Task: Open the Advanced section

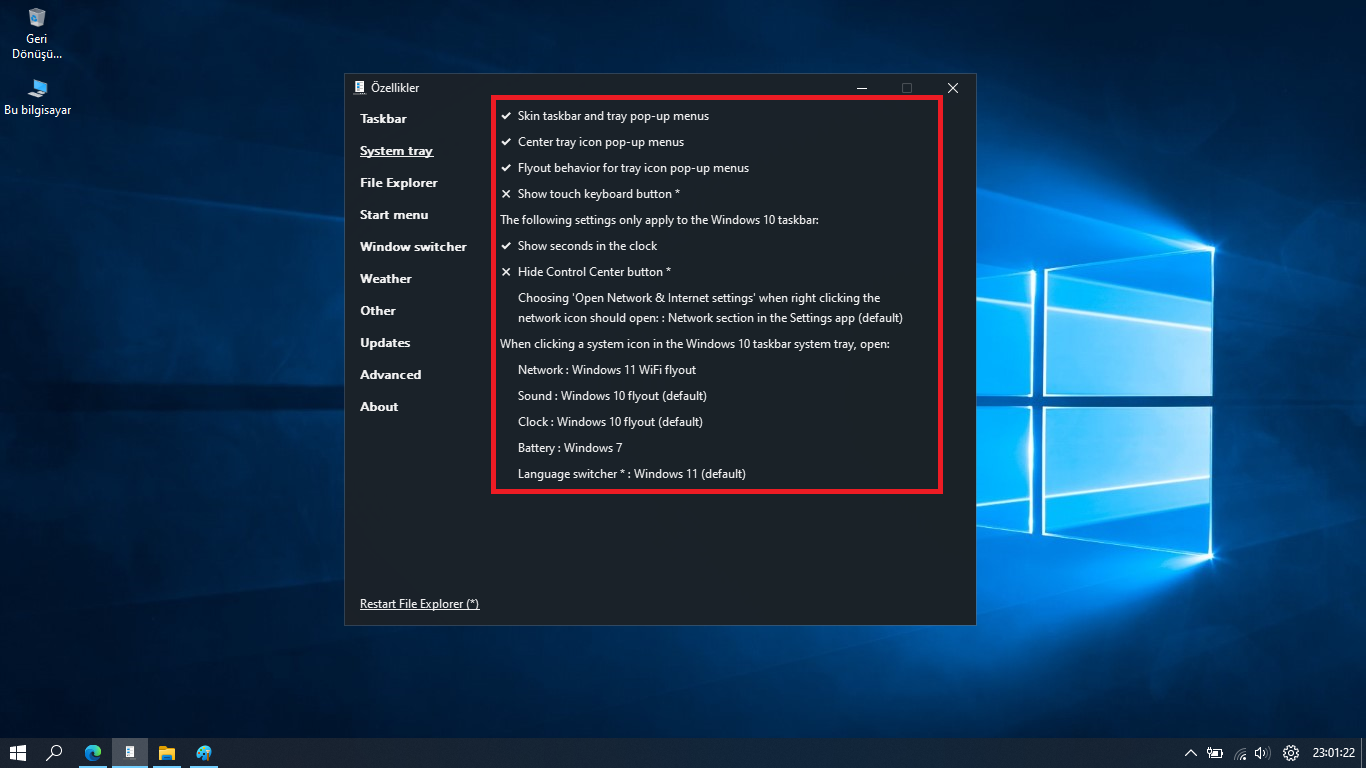Action: 390,375
